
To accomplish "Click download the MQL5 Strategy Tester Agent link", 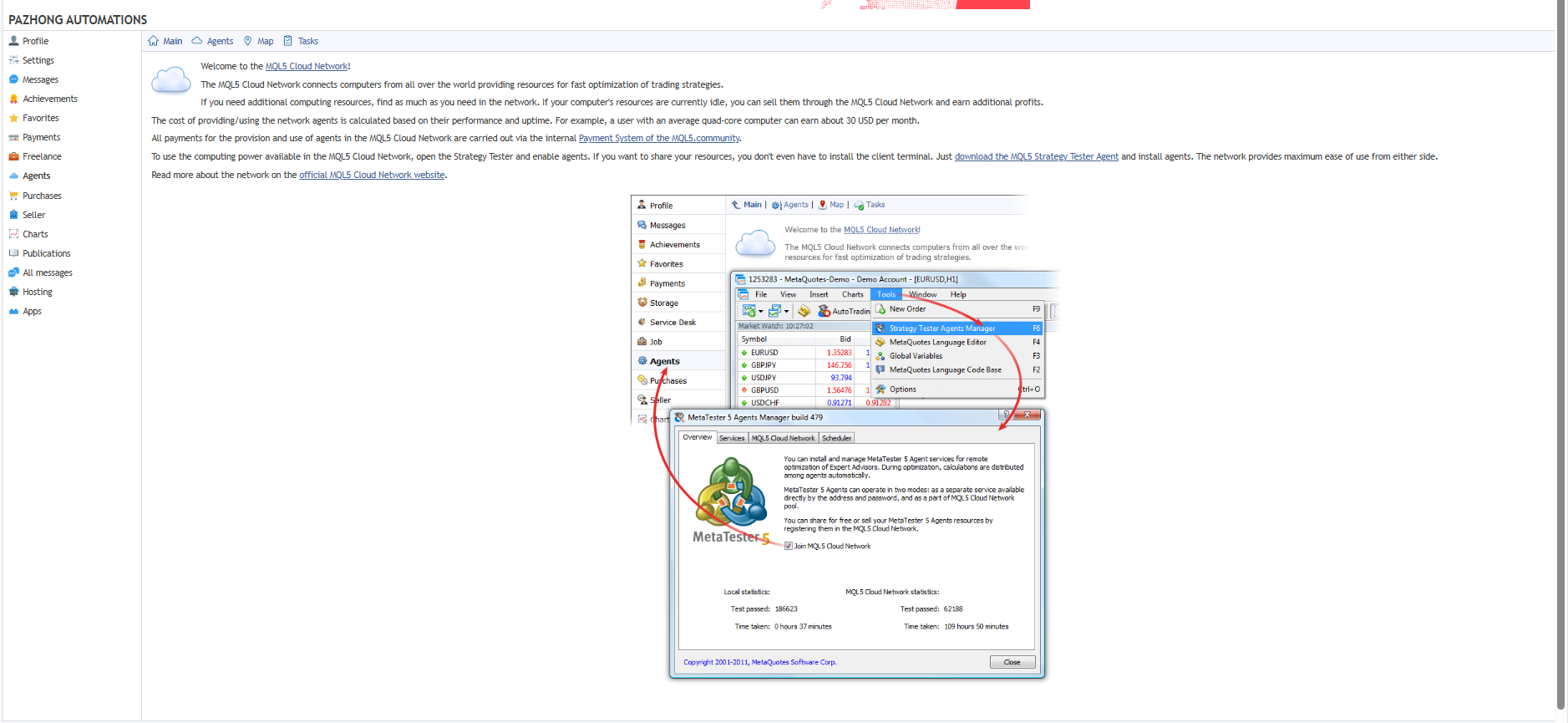I will click(1037, 156).
